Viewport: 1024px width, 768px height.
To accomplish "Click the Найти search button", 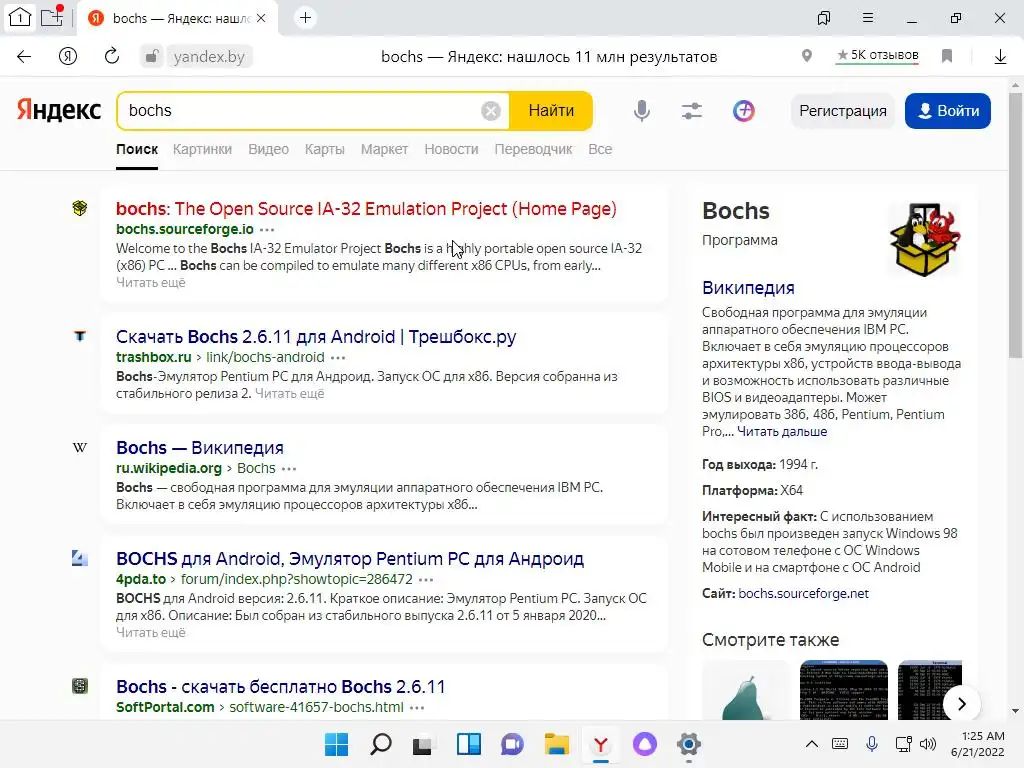I will tap(551, 110).
